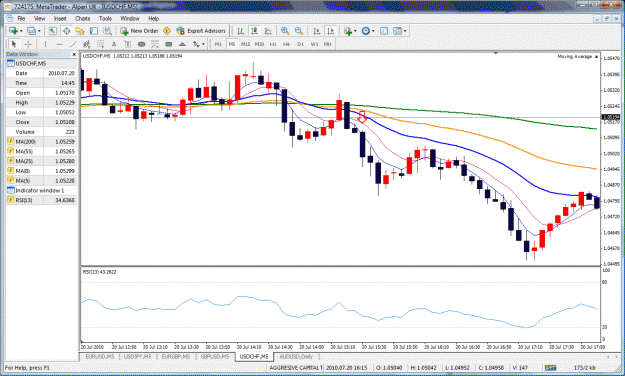Open the Periods clock dropdown
Viewport: 625px width, 376px height.
point(367,31)
